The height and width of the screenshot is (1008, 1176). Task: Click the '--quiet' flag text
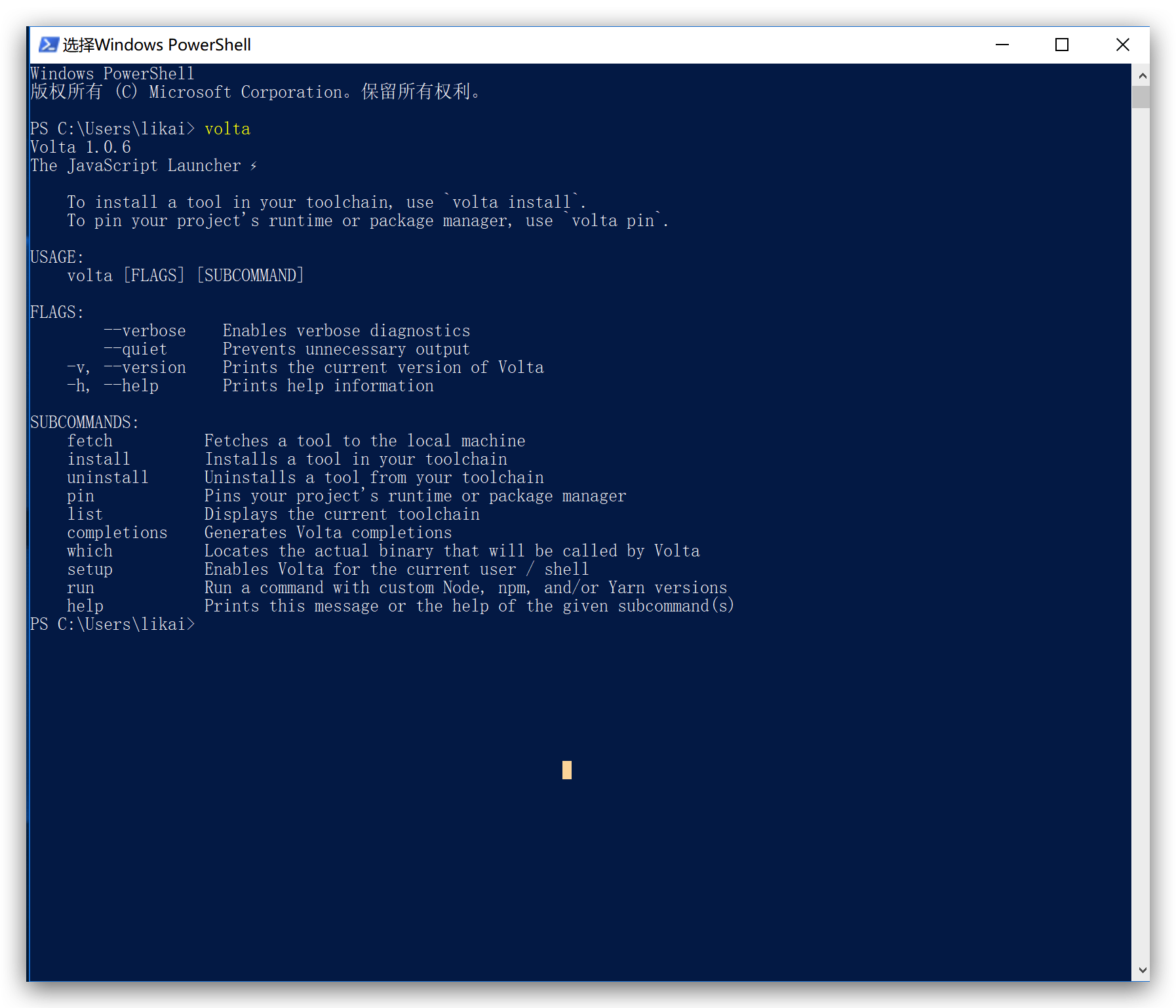pyautogui.click(x=135, y=349)
